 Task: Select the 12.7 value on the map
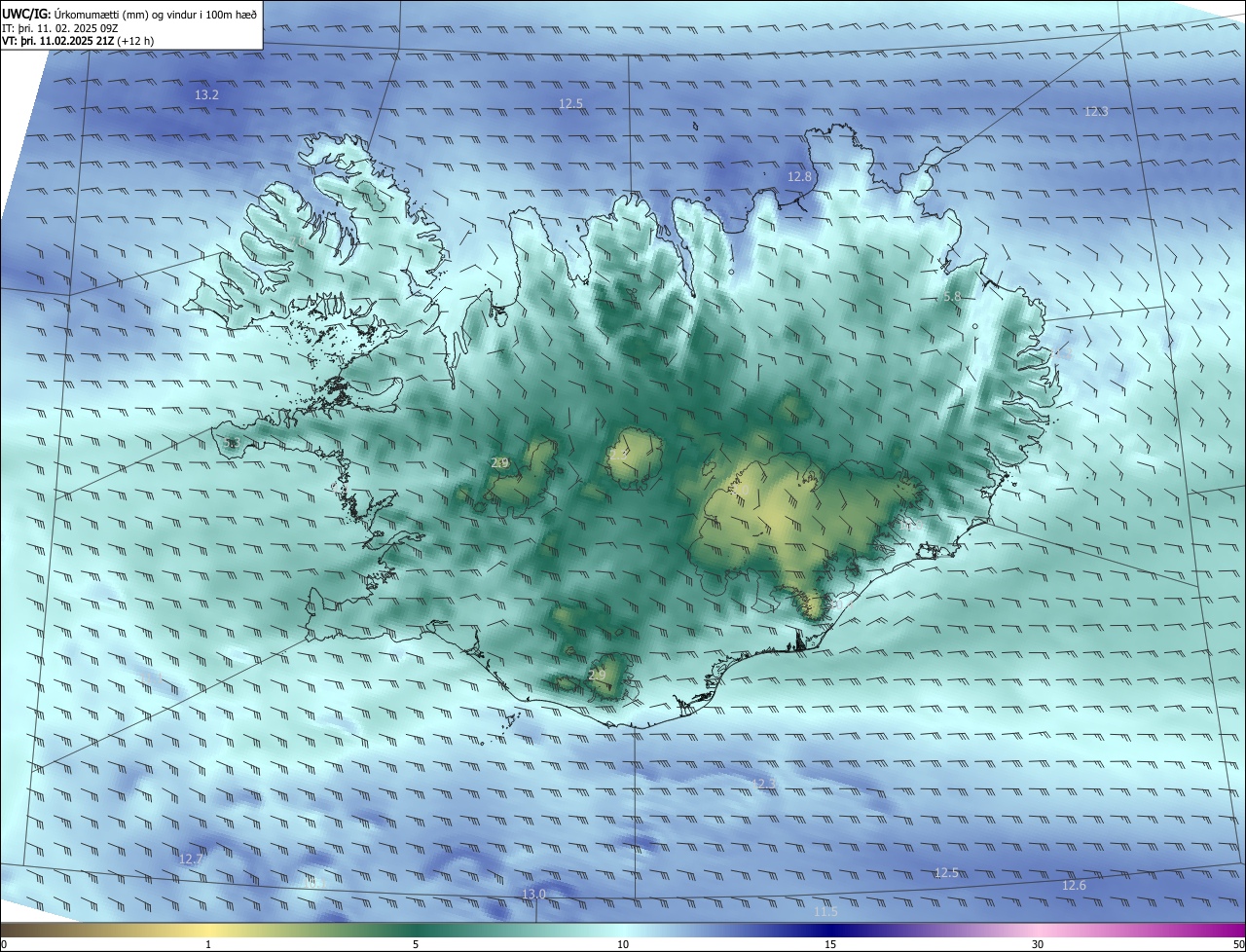point(191,860)
